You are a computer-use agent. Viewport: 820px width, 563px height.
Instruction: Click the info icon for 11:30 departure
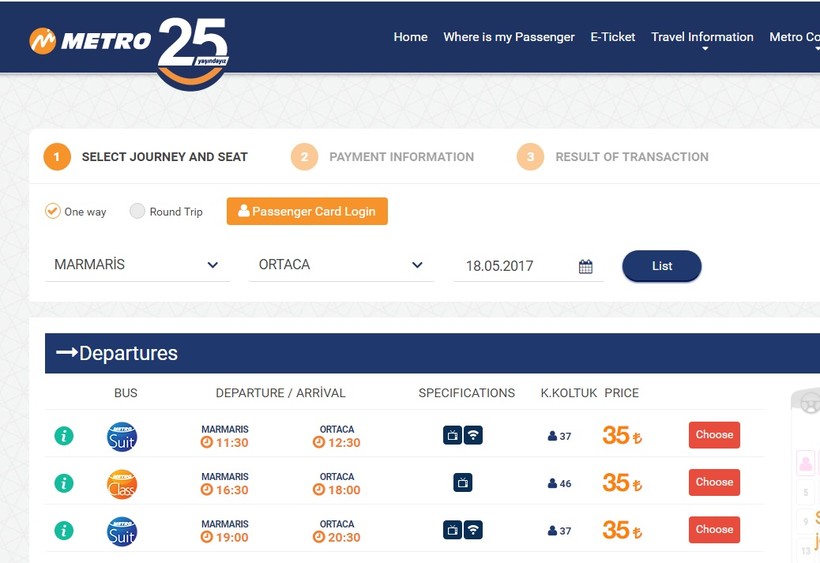click(x=64, y=435)
